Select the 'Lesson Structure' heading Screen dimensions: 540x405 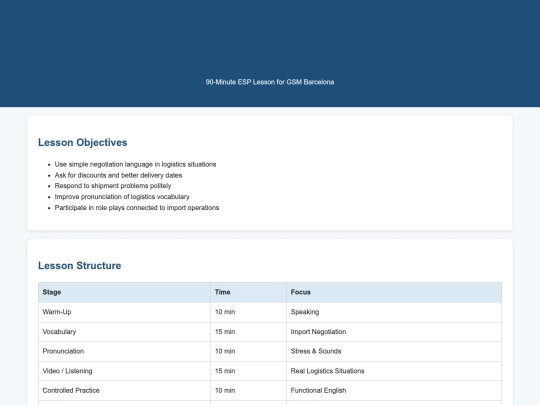80,266
